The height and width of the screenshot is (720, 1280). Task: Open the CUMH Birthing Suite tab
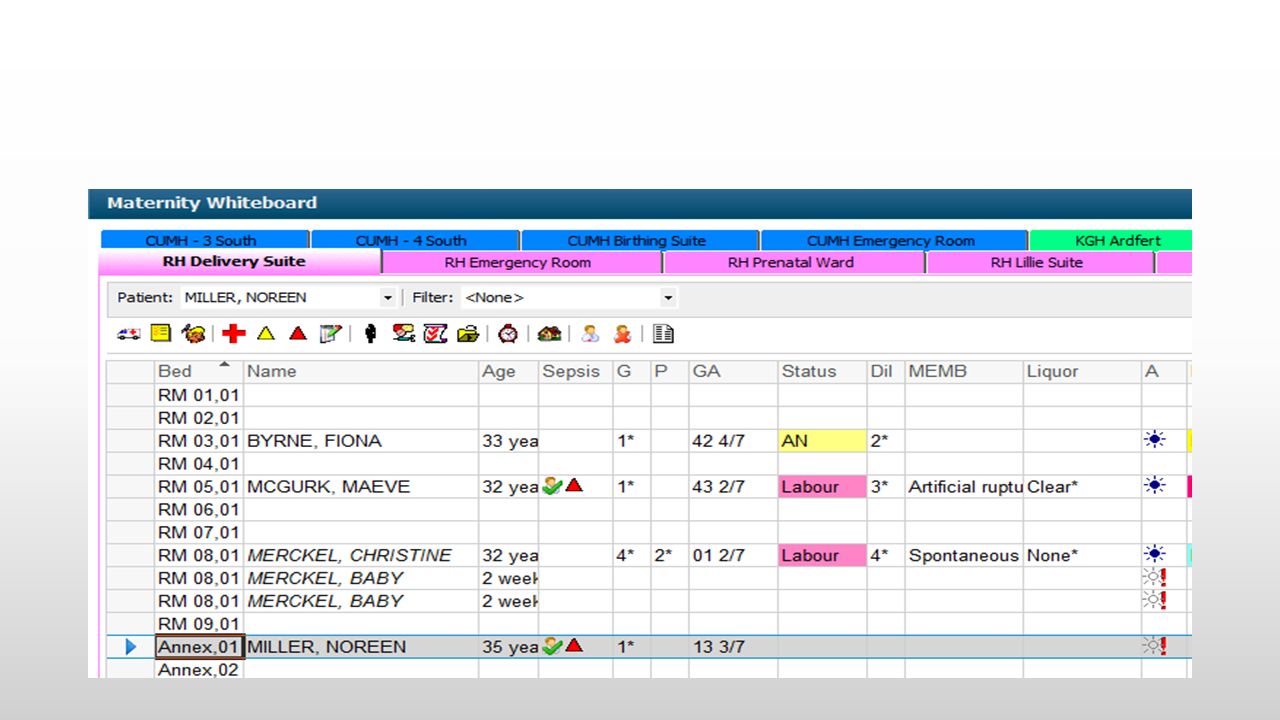pyautogui.click(x=640, y=240)
